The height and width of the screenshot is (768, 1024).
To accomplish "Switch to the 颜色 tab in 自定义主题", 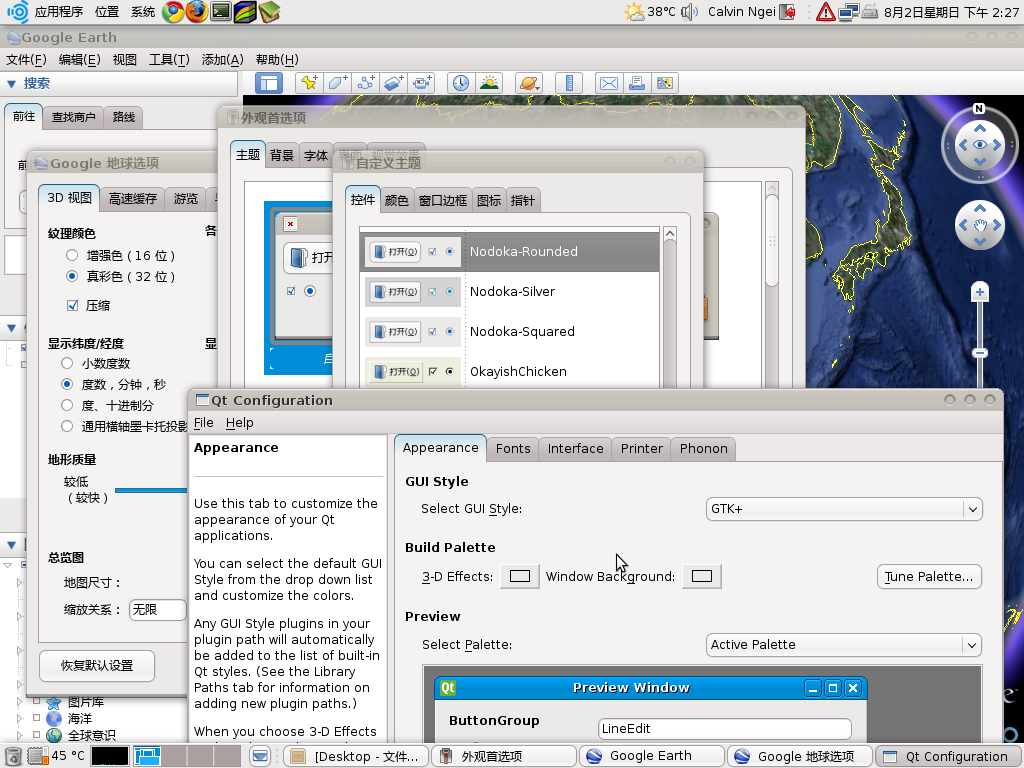I will (396, 200).
